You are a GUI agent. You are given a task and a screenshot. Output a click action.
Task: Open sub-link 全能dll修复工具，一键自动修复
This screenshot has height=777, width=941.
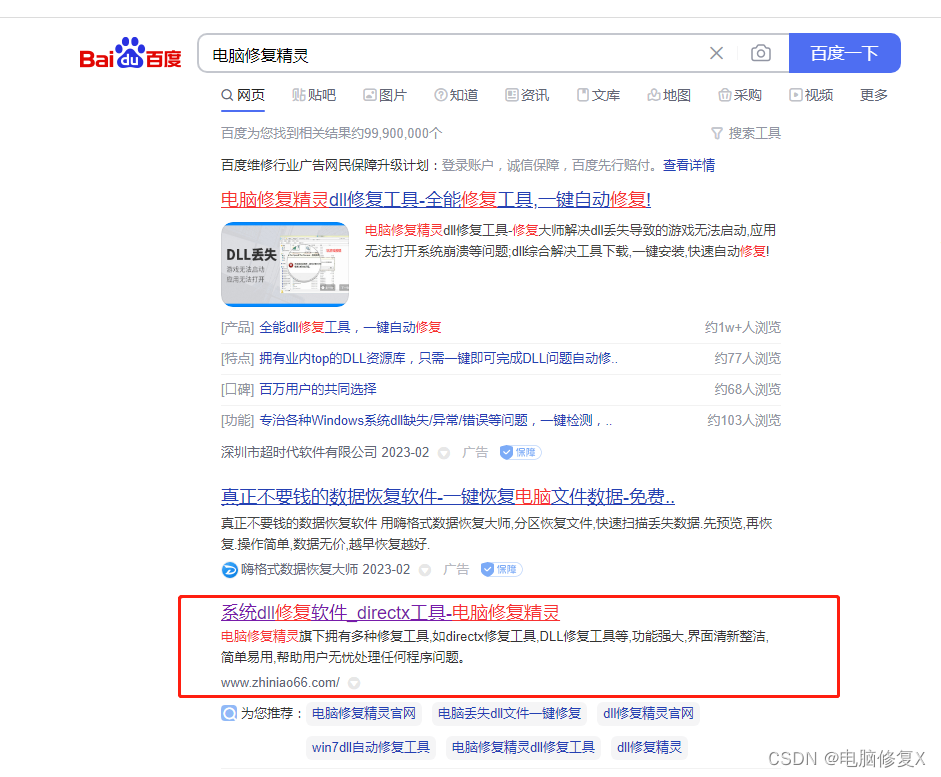tap(350, 328)
